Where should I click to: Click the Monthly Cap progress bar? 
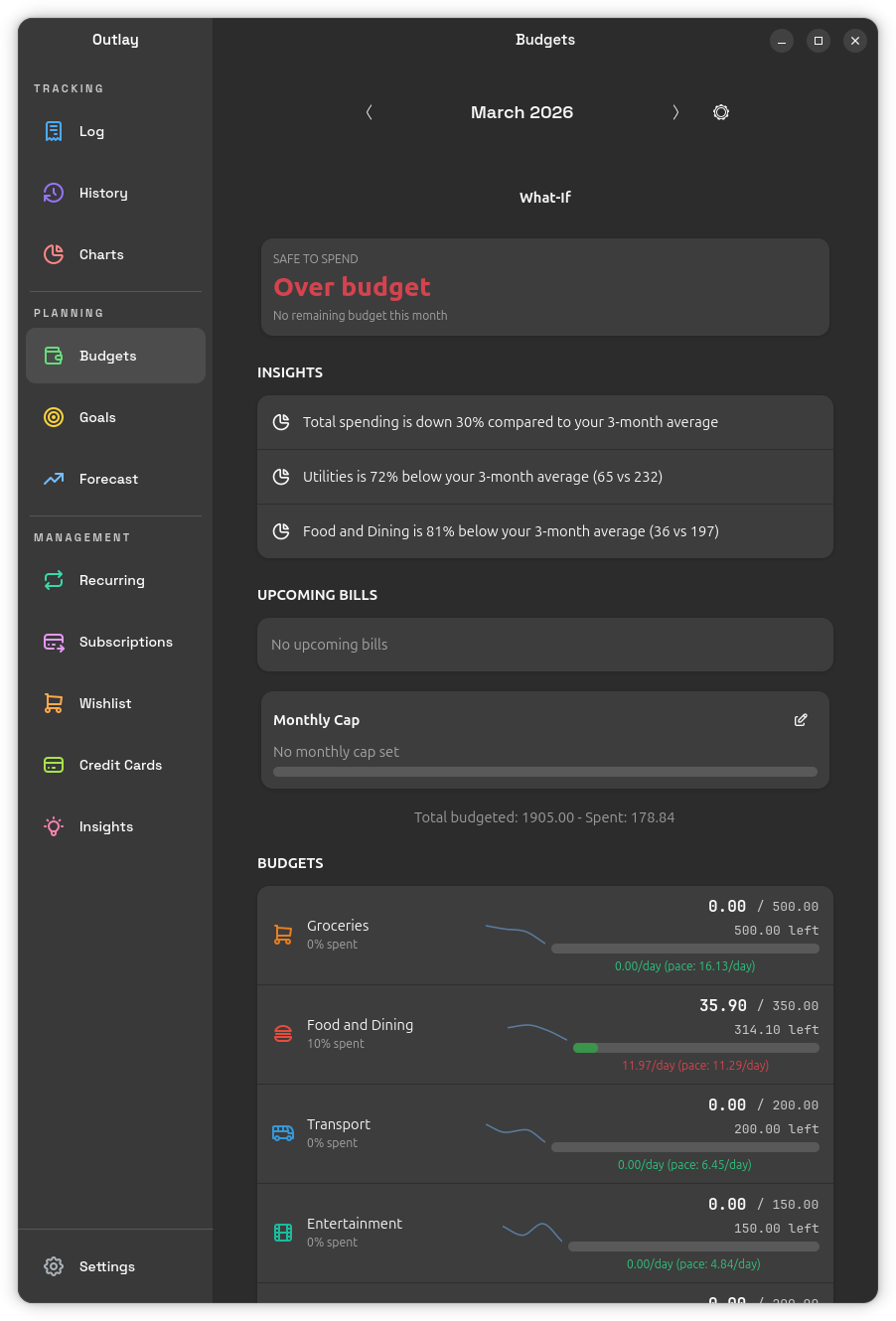[x=544, y=772]
